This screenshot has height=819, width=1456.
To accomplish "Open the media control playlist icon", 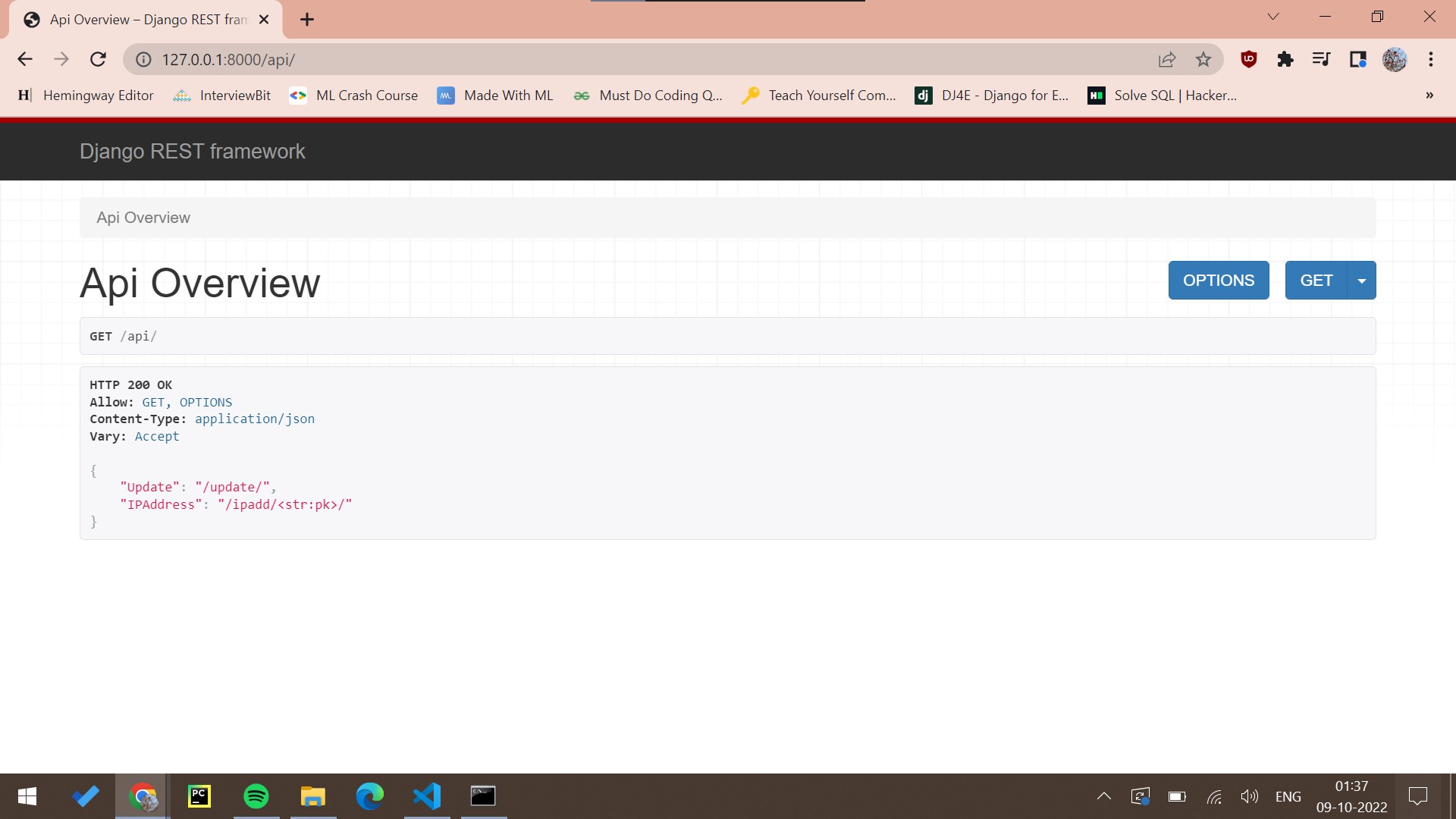I will [x=1321, y=59].
